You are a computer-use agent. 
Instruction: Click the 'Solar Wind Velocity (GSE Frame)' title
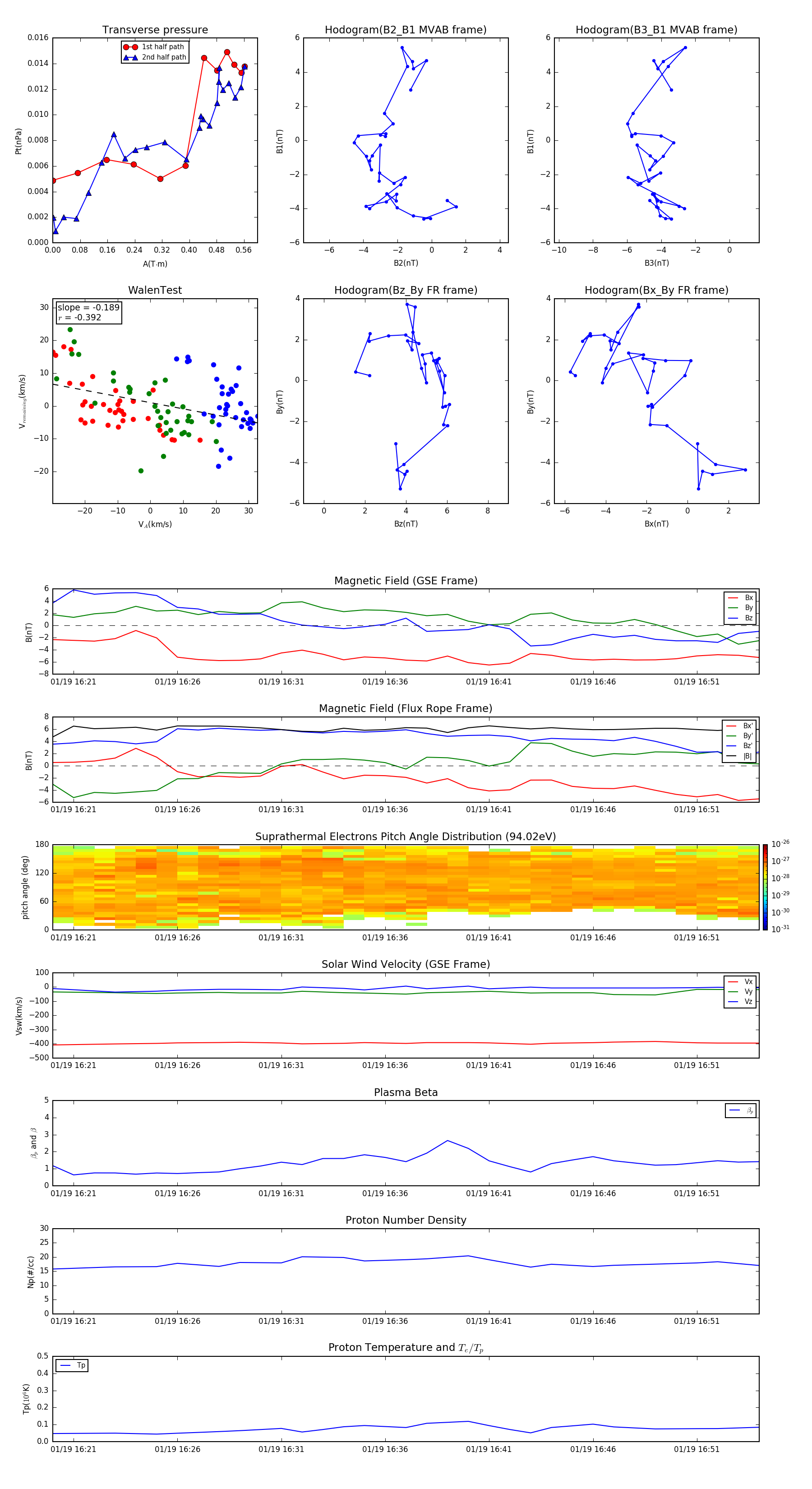(406, 964)
